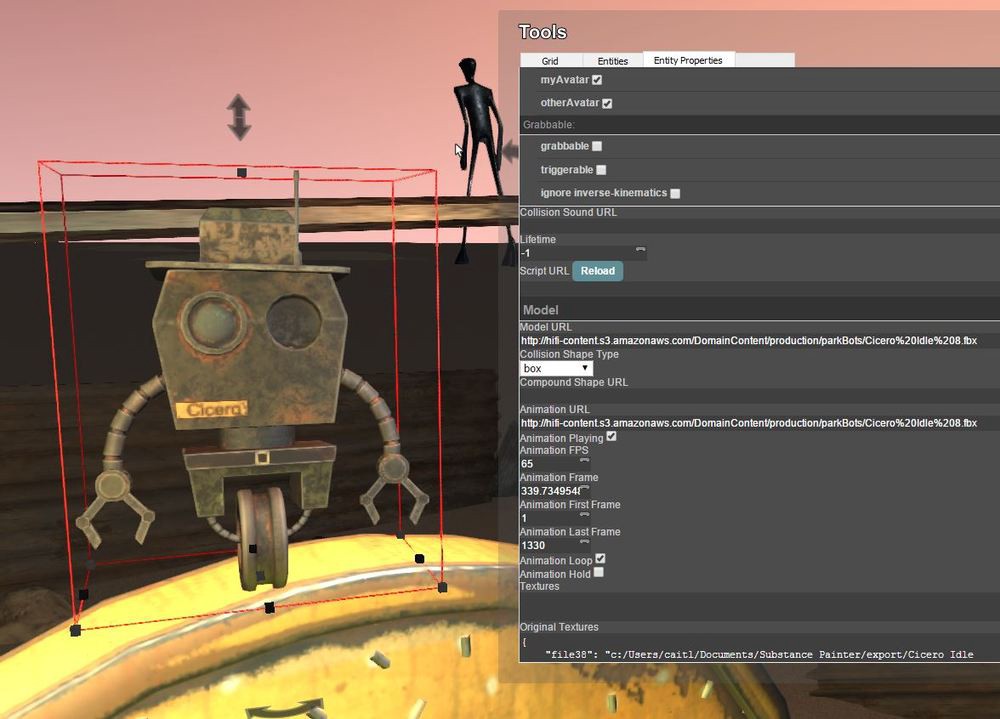Select the Entity Properties tab

pos(688,60)
